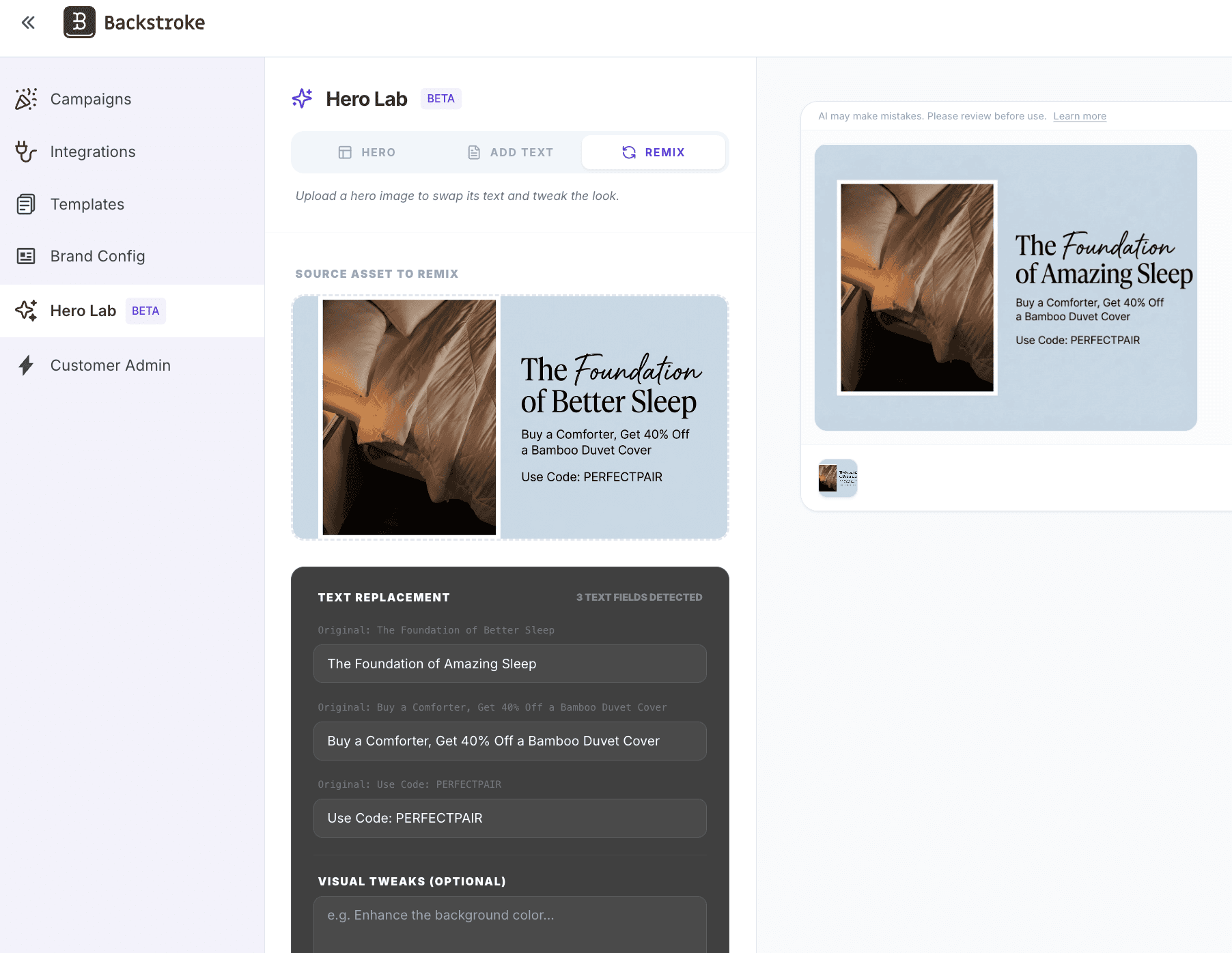
Task: Select Hero Lab in the sidebar
Action: pos(132,311)
